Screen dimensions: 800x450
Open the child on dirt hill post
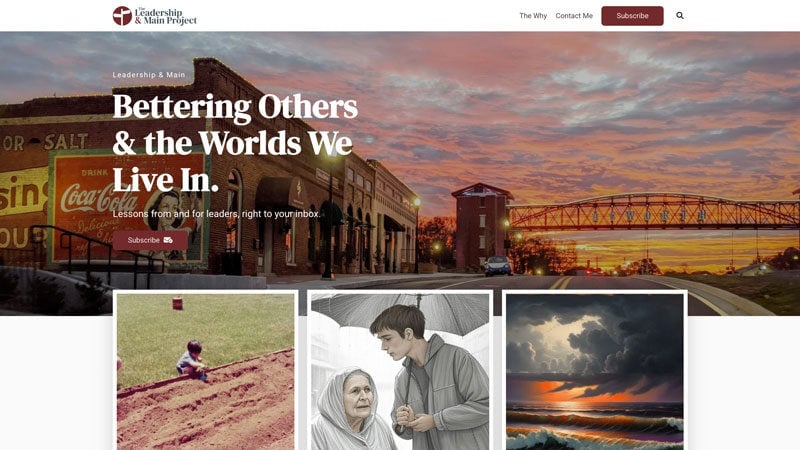click(x=205, y=371)
